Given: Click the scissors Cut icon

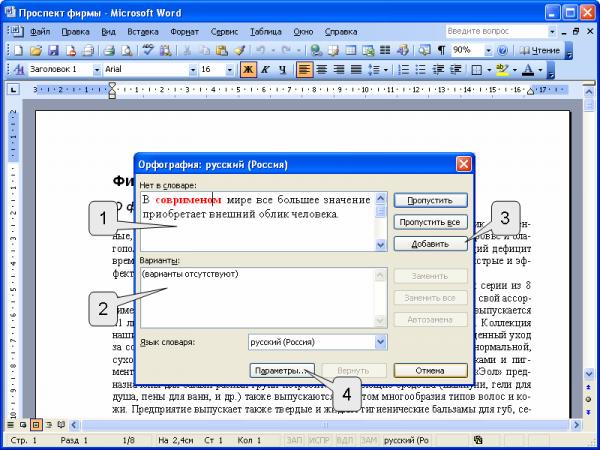Looking at the screenshot, I should 187,51.
